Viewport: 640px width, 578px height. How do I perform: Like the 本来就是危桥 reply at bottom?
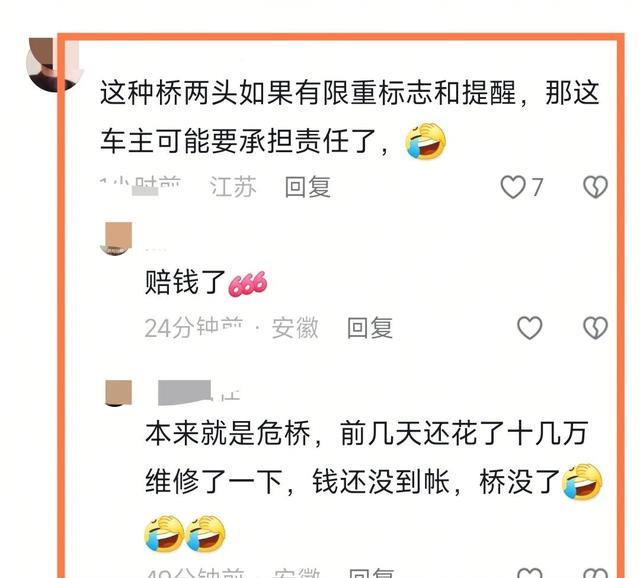(x=529, y=573)
